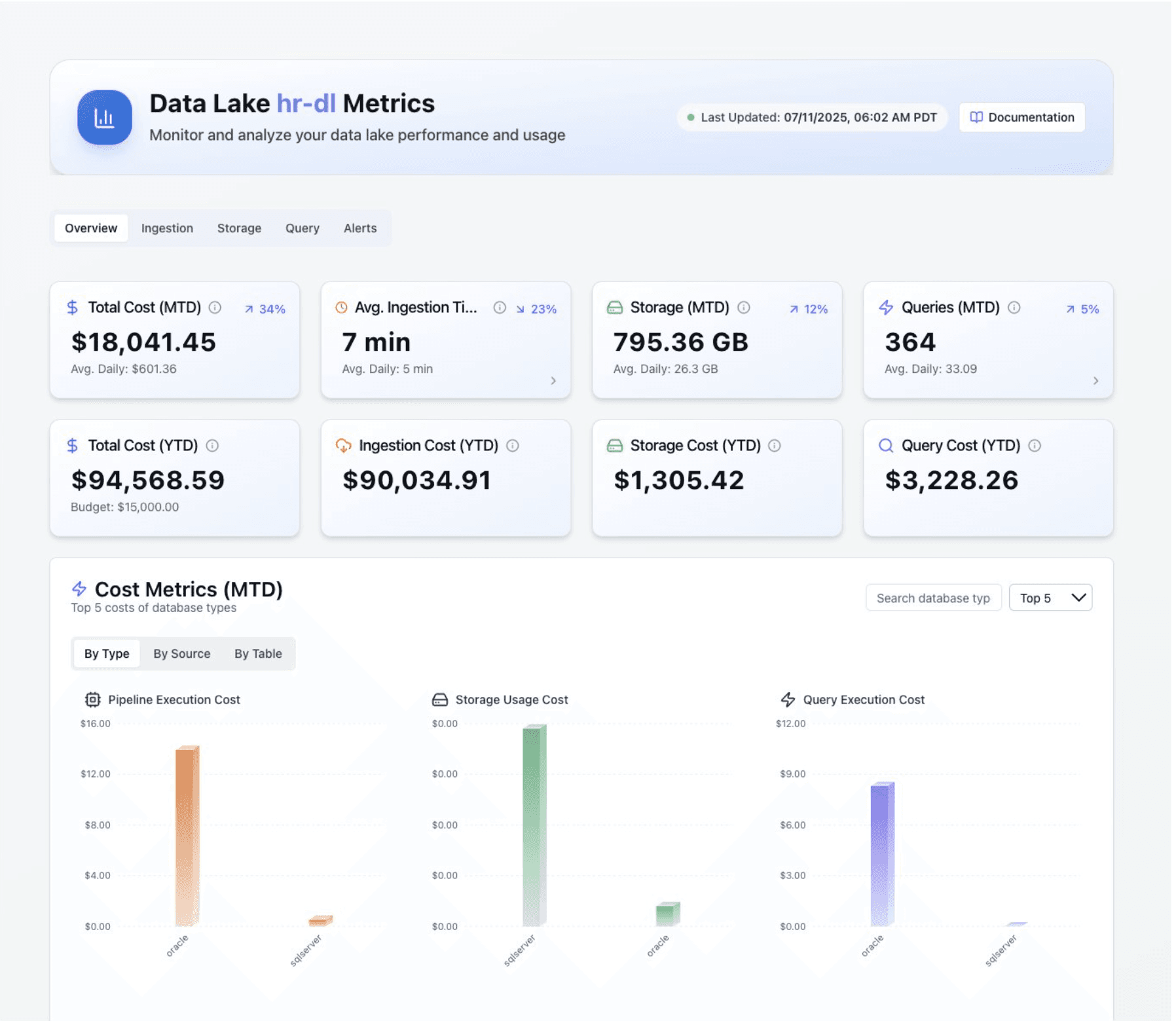Click info icon beside Query Cost (YTD)

click(1035, 446)
